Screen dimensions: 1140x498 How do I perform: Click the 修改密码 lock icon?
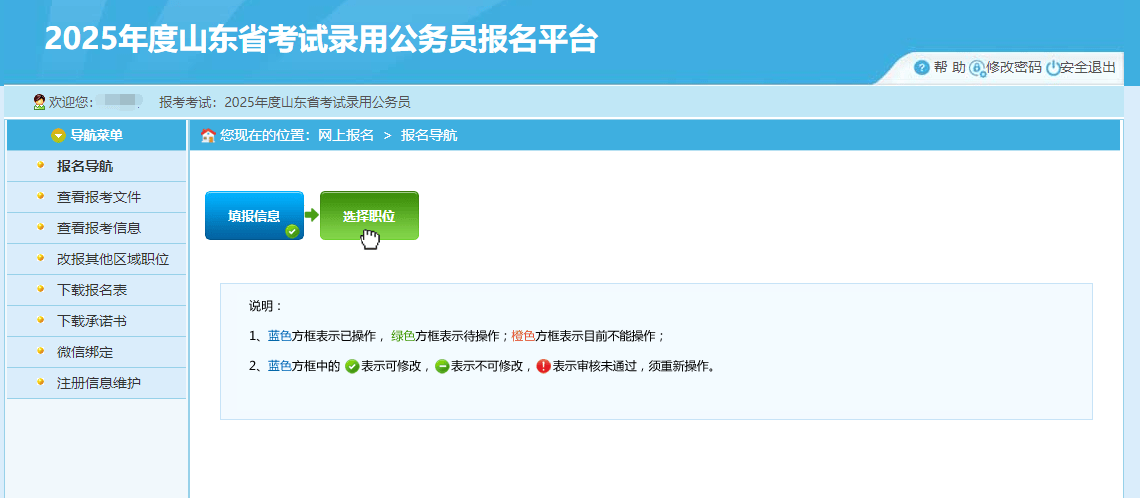click(977, 68)
